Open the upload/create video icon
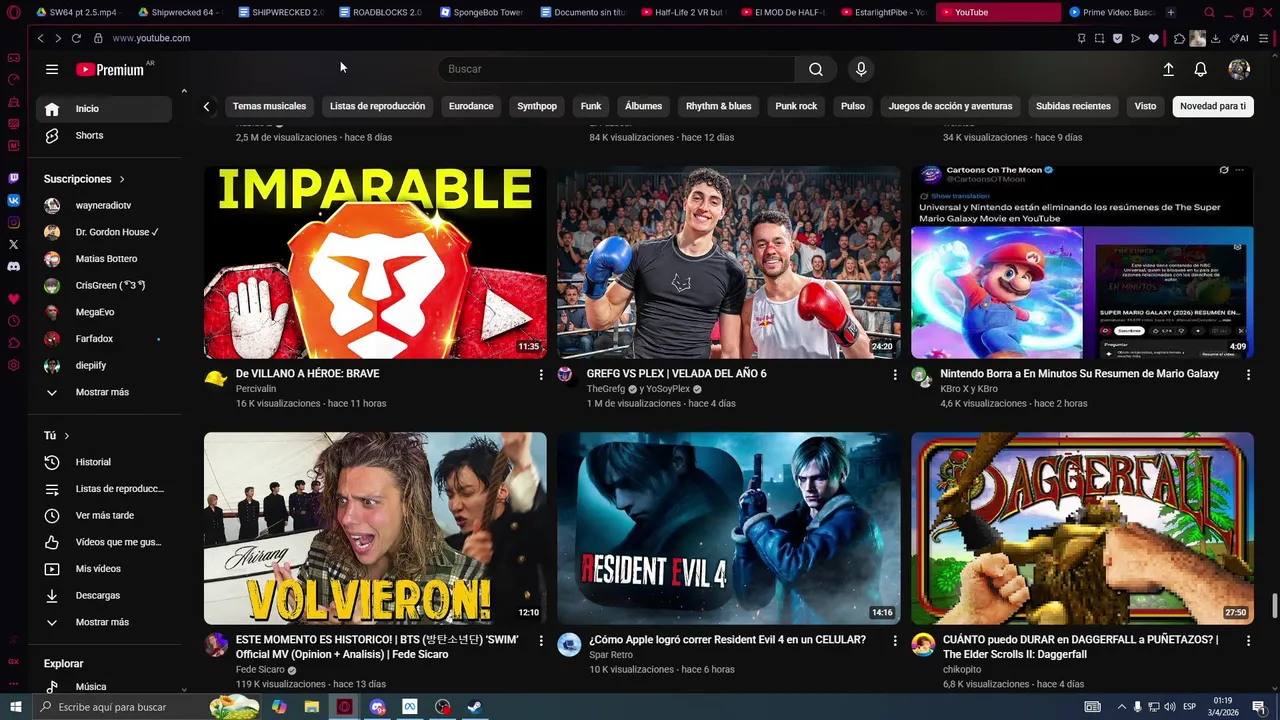1280x720 pixels. tap(1168, 69)
